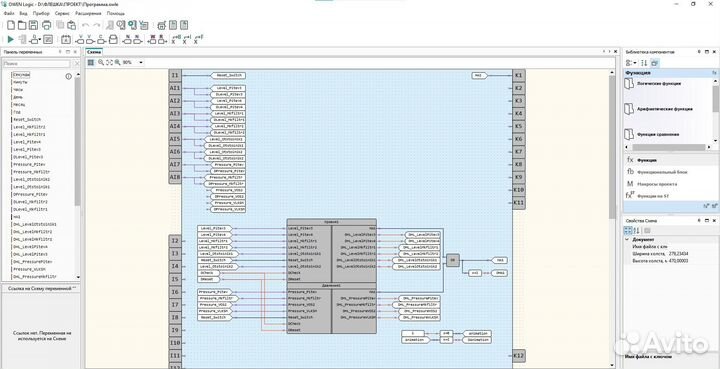
Task: Open the Сервис menu
Action: coord(62,13)
